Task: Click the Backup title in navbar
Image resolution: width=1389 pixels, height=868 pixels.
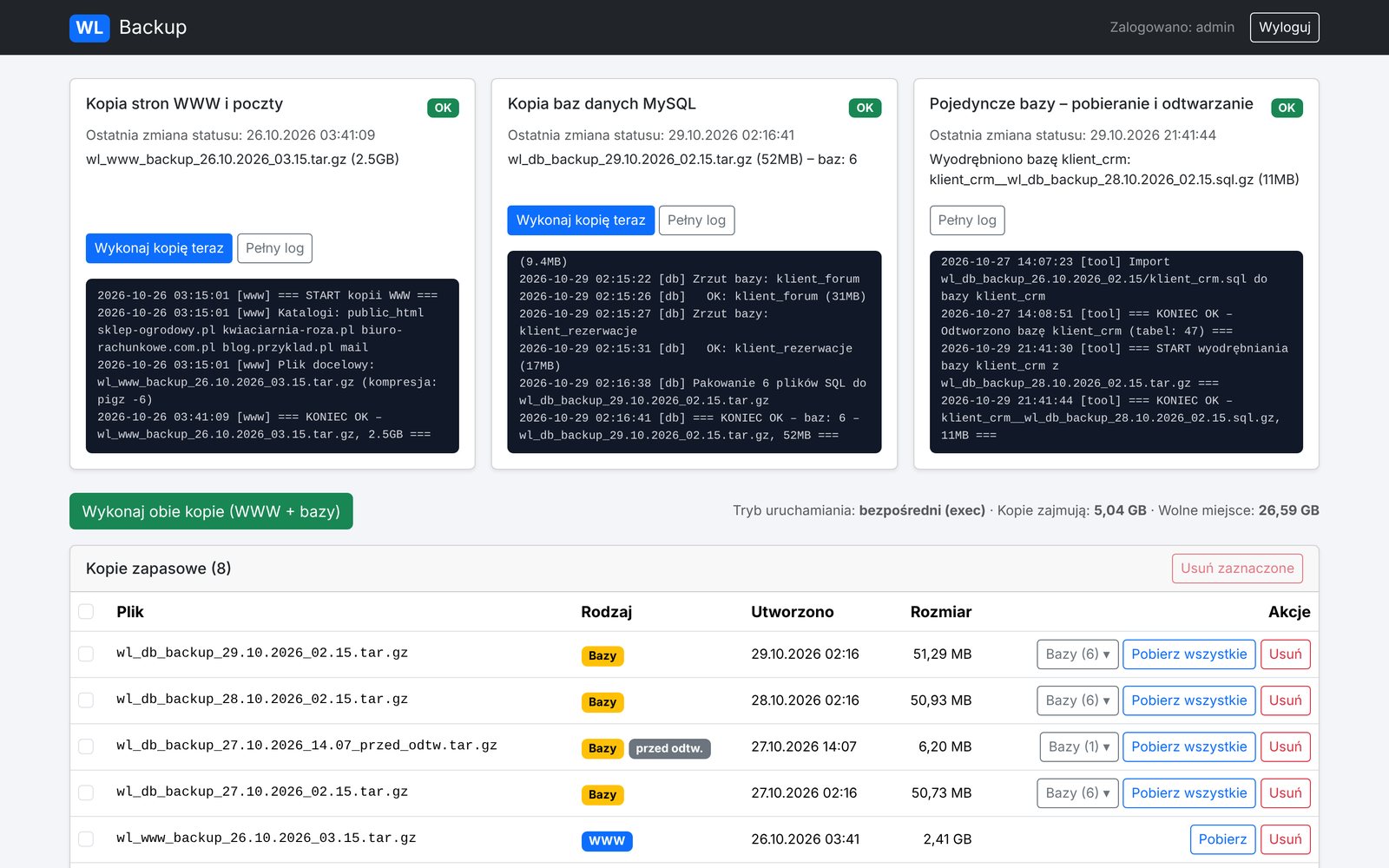Action: [x=153, y=28]
